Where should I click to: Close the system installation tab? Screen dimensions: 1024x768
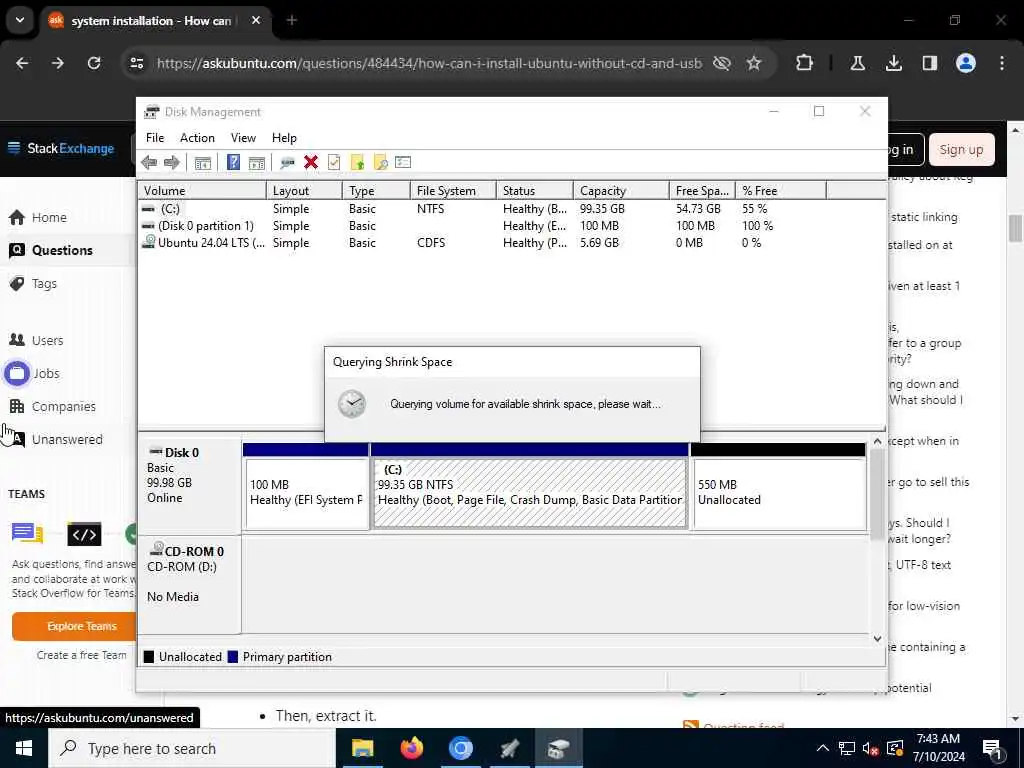click(x=256, y=20)
